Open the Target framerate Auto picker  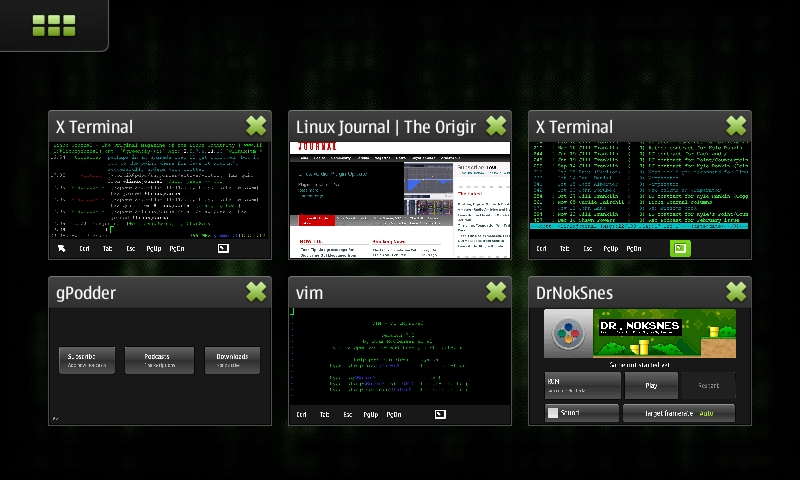[678, 412]
